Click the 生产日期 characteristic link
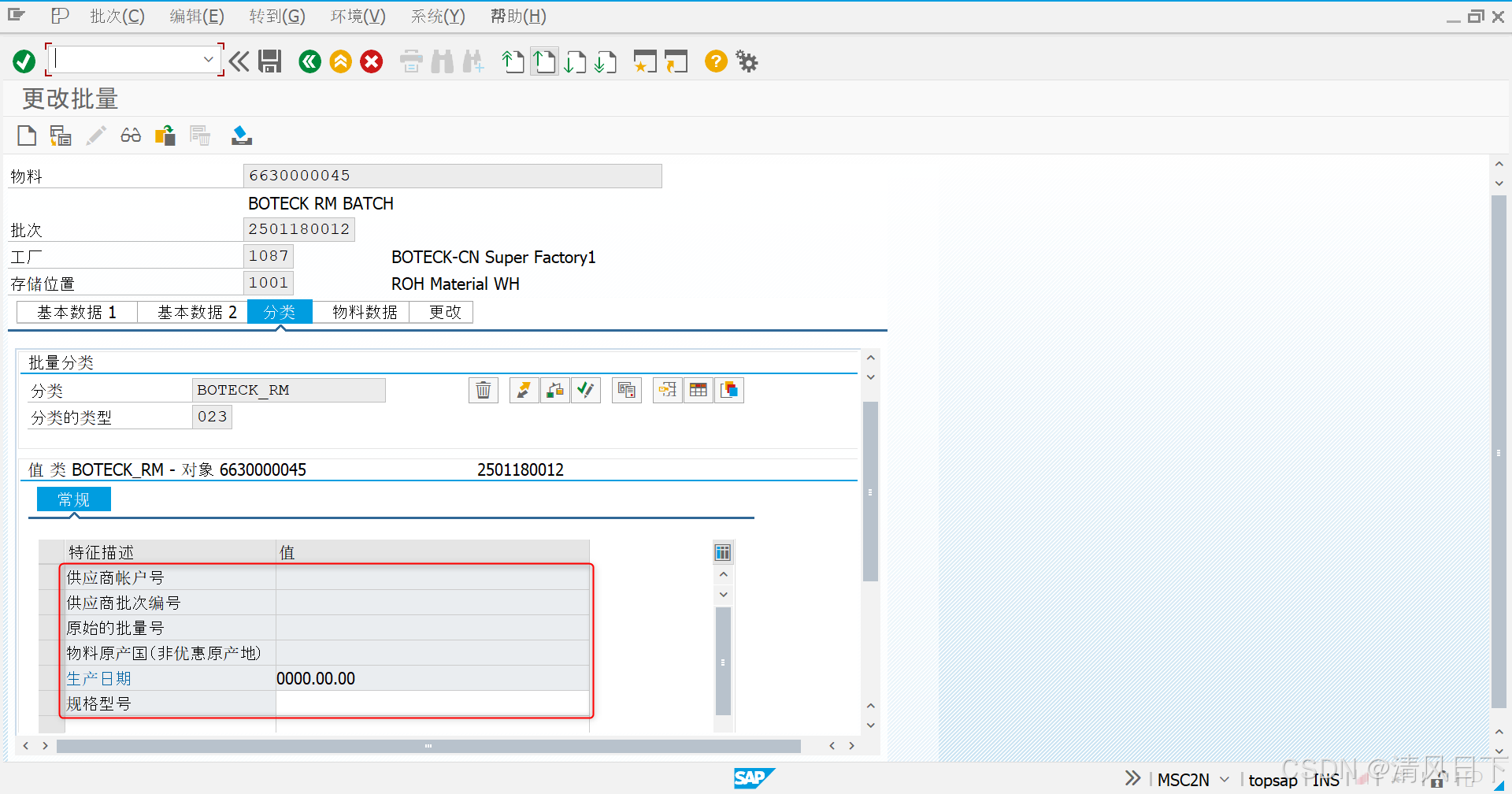Screen dimensions: 1512x794 98,678
